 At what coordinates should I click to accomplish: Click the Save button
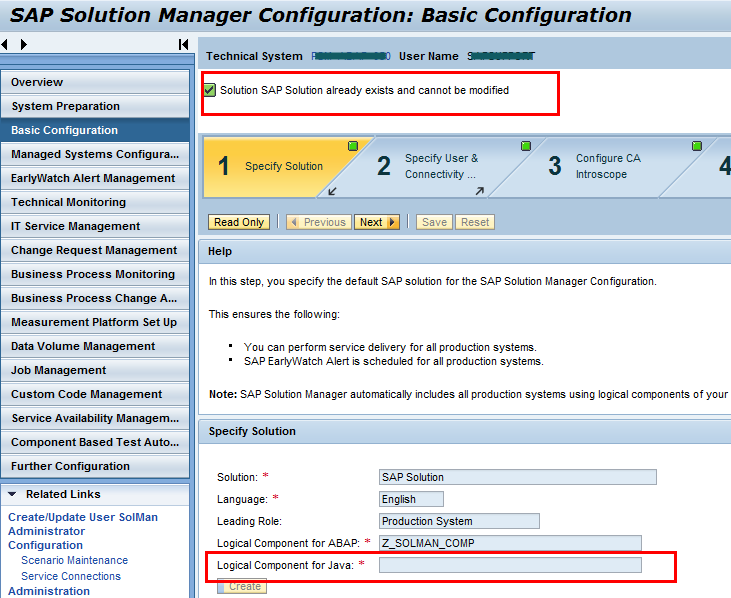click(434, 222)
